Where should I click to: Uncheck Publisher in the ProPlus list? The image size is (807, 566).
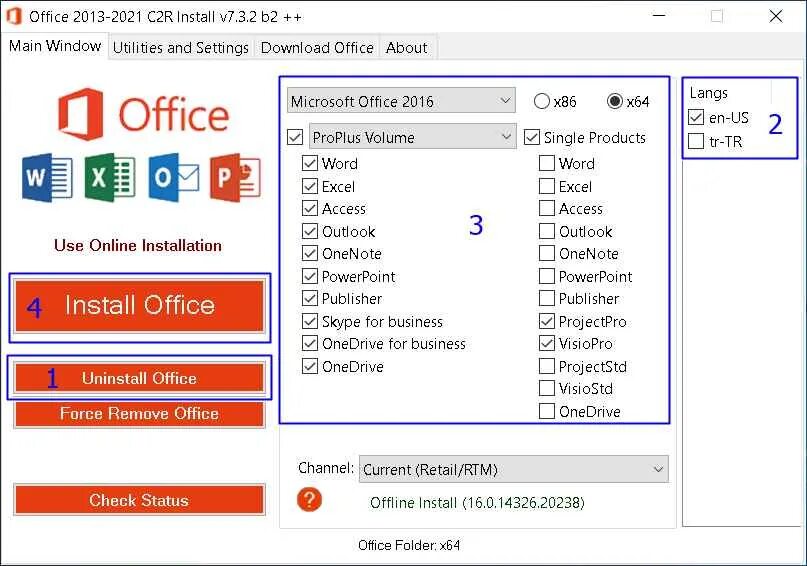tap(310, 298)
